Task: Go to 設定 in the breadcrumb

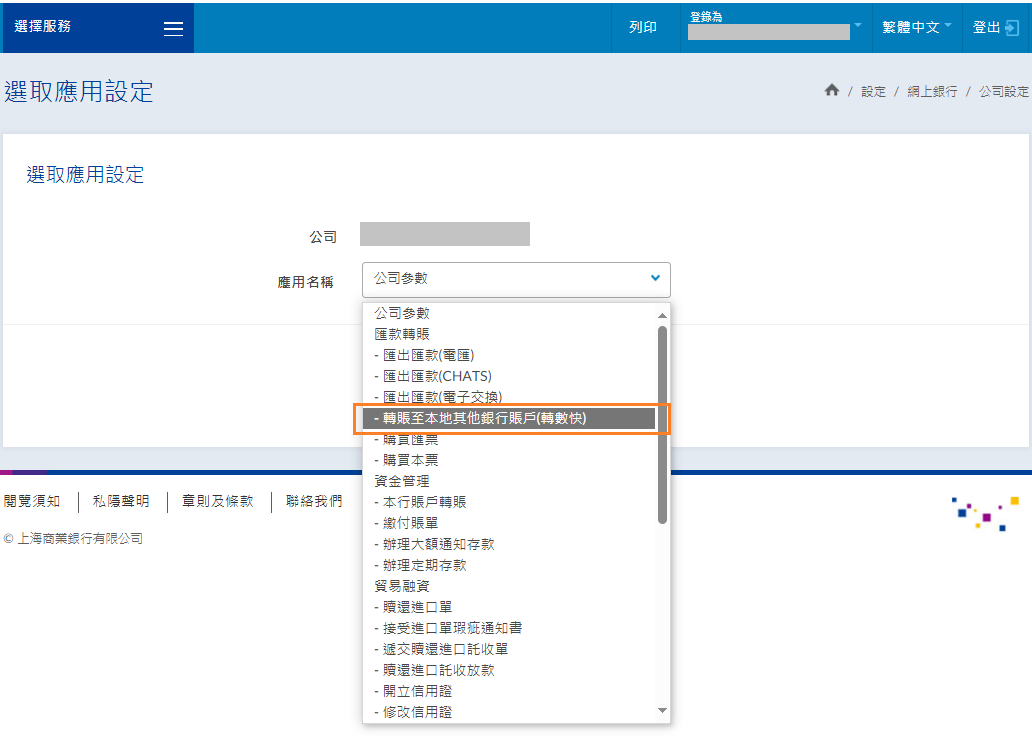Action: pyautogui.click(x=873, y=91)
